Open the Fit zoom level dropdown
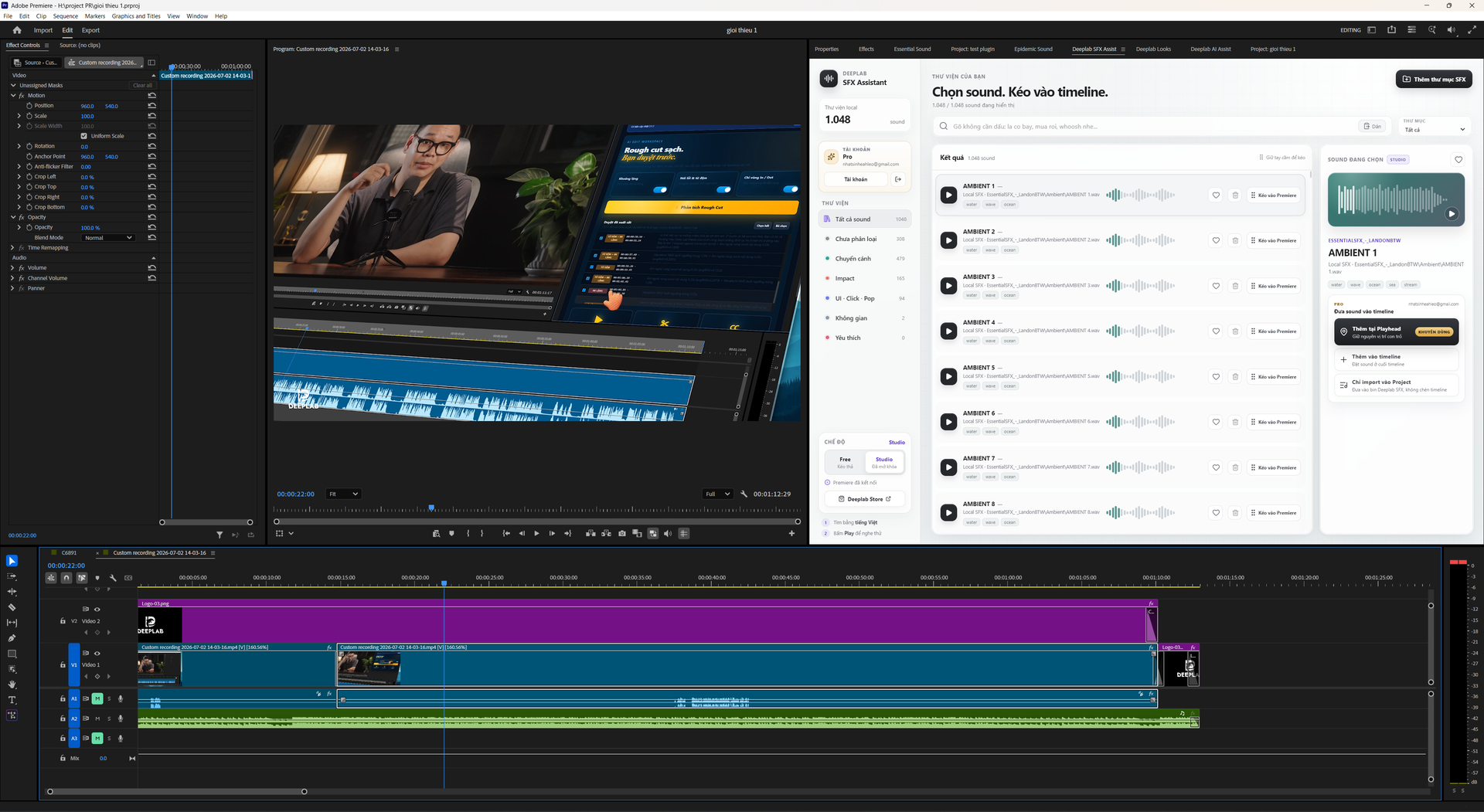The height and width of the screenshot is (812, 1484). (343, 494)
